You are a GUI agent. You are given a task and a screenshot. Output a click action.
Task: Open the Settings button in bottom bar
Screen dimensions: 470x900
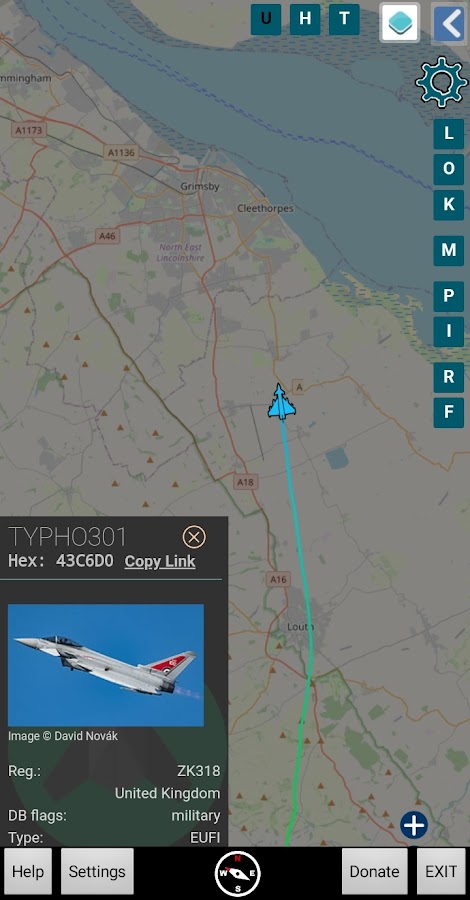97,871
